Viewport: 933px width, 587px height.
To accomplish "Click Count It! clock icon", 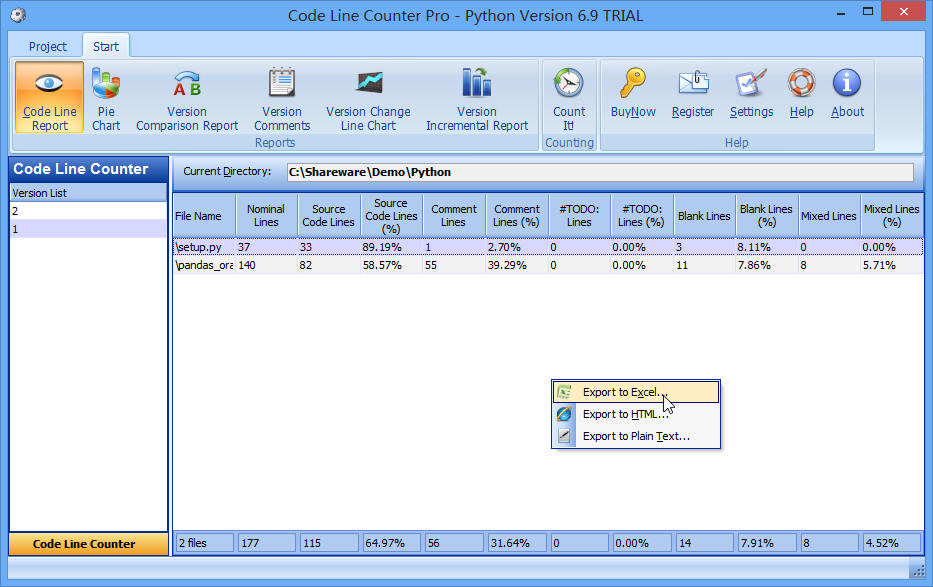I will [569, 83].
